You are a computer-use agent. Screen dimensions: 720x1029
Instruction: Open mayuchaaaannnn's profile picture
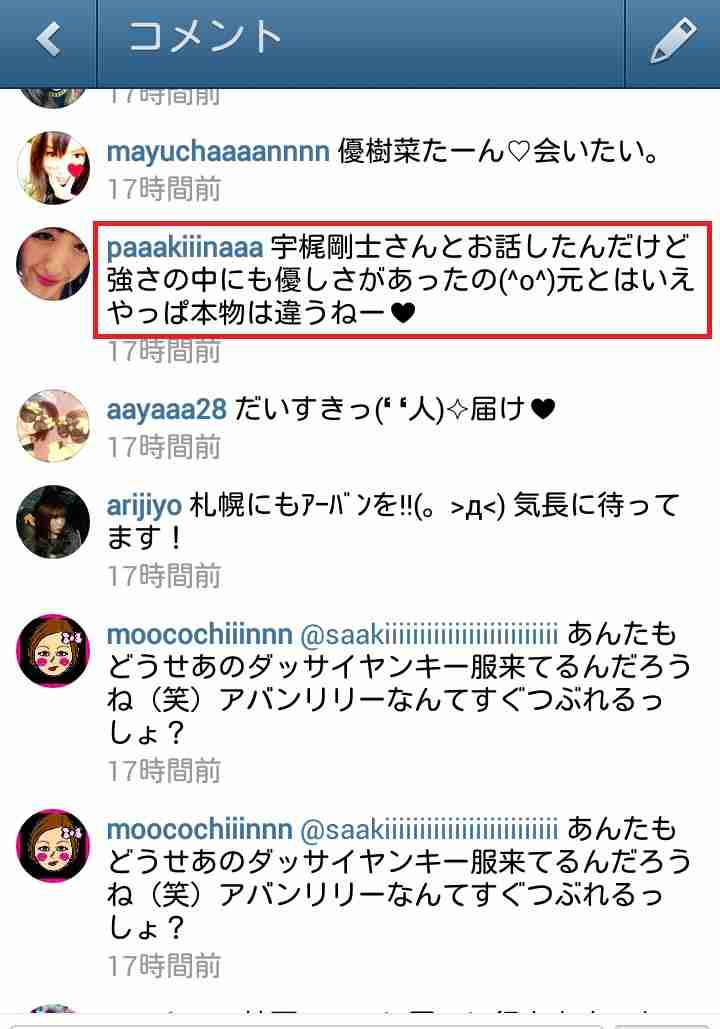[53, 168]
